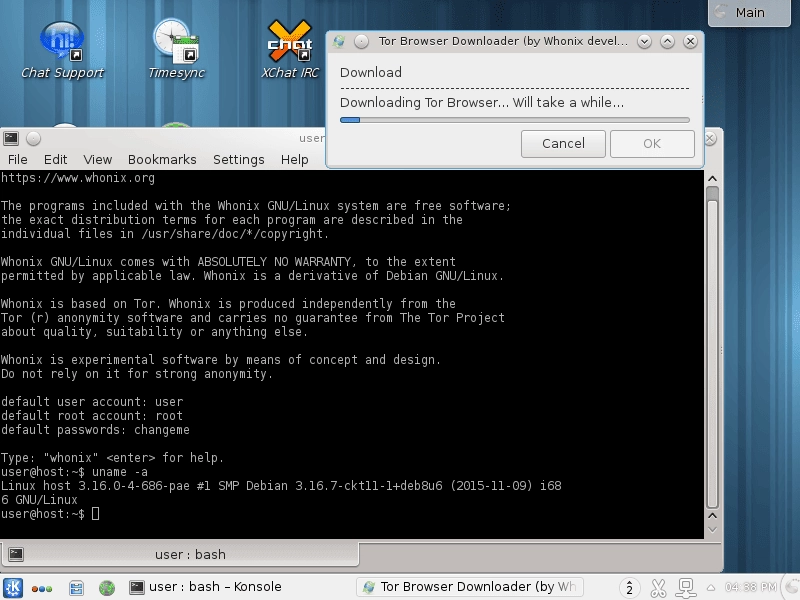Click the 'Downloading Tor Browser...' status text
This screenshot has height=600, width=800.
pos(482,103)
